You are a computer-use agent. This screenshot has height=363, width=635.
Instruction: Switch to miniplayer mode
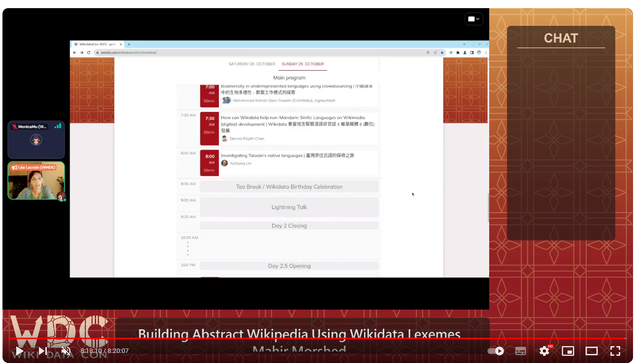pos(568,351)
